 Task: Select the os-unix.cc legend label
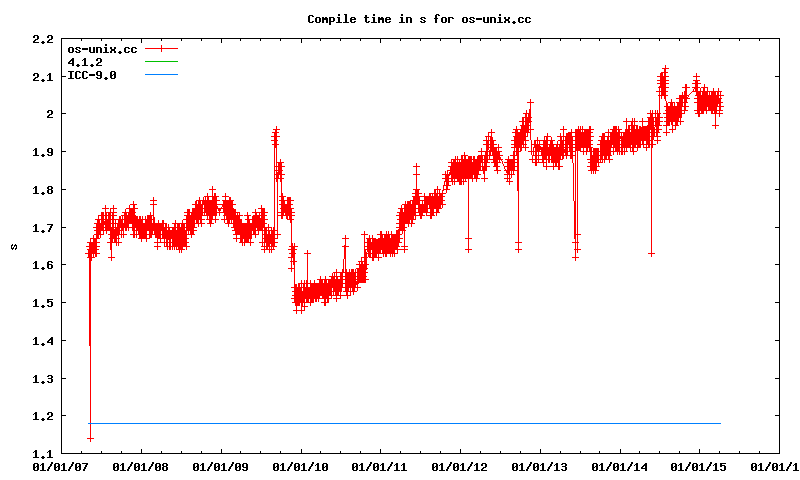[x=102, y=49]
